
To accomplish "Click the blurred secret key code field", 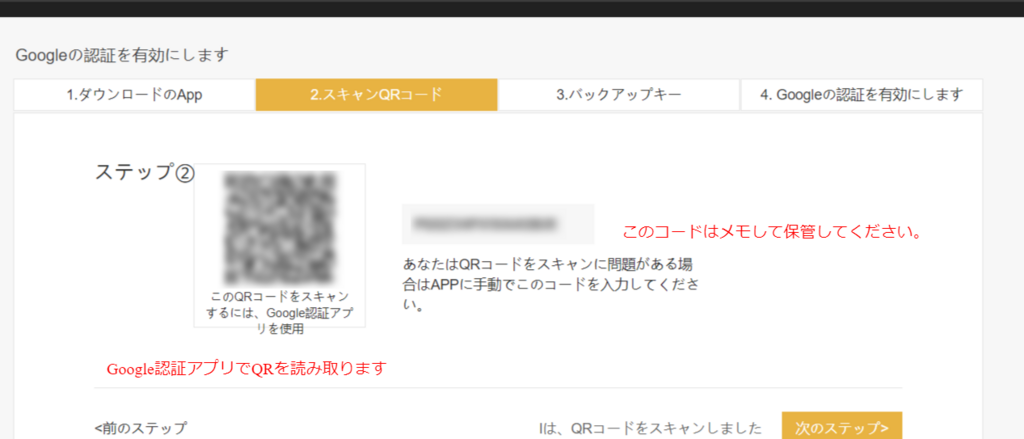I will [x=497, y=223].
